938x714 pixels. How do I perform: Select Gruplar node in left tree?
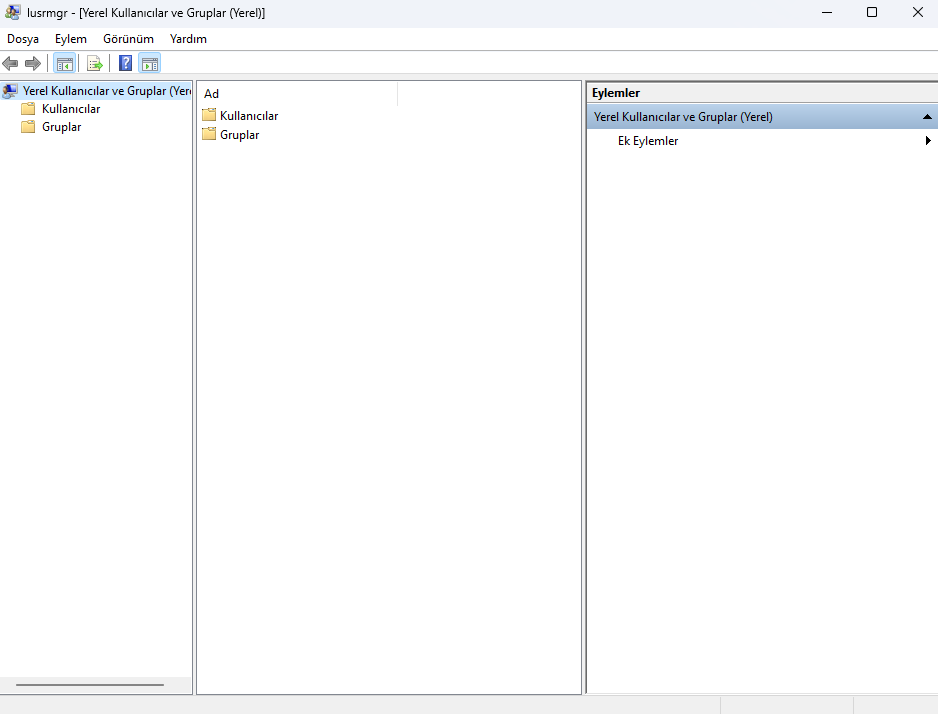pyautogui.click(x=62, y=127)
